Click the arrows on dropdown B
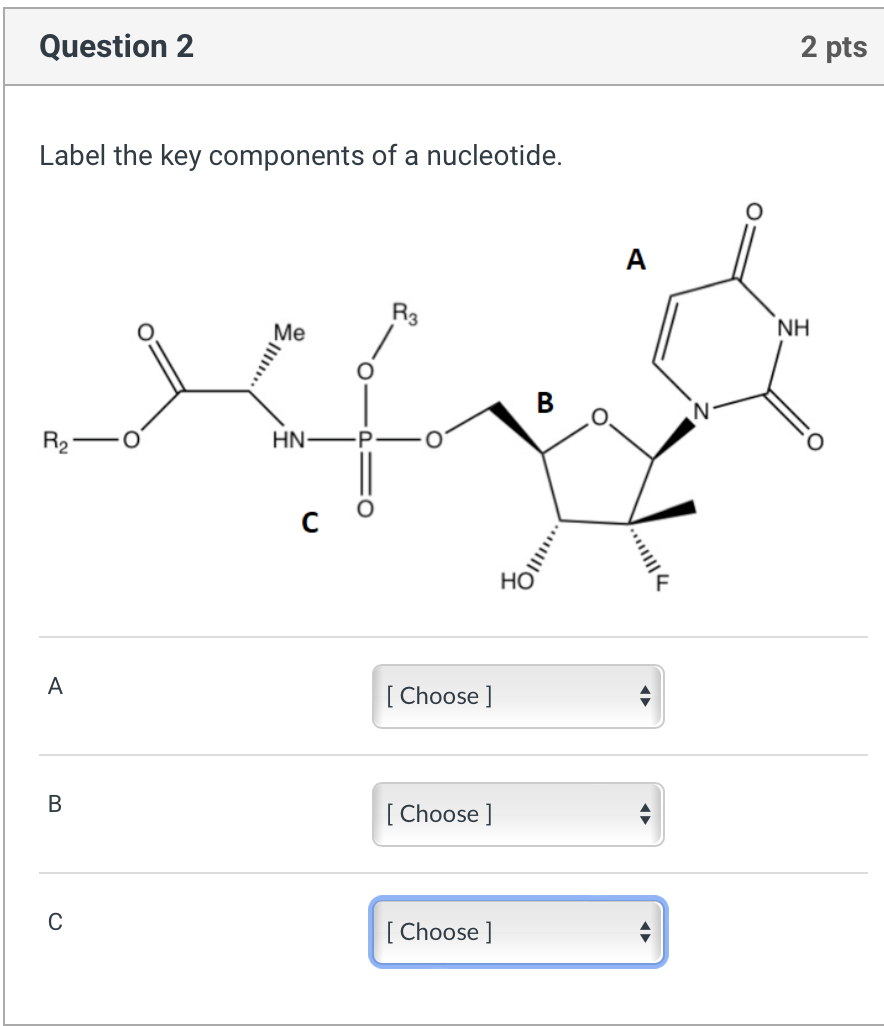This screenshot has height=1026, width=884. 645,814
